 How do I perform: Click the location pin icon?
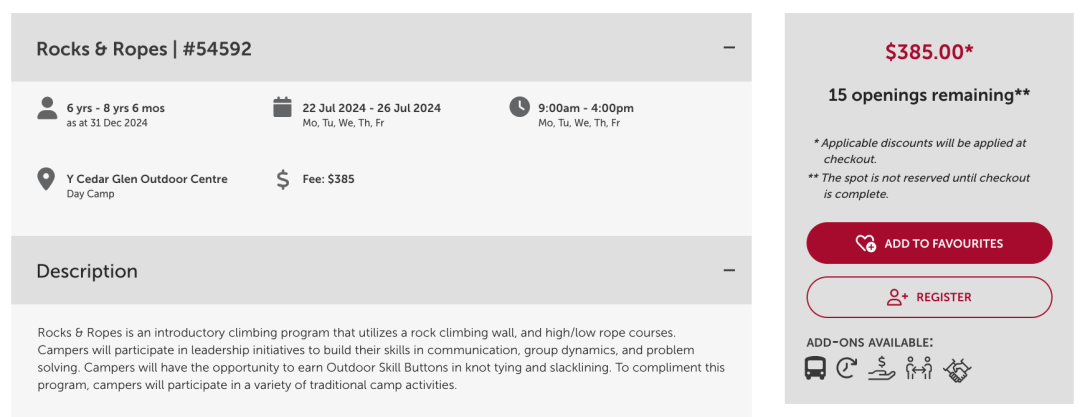pyautogui.click(x=46, y=179)
